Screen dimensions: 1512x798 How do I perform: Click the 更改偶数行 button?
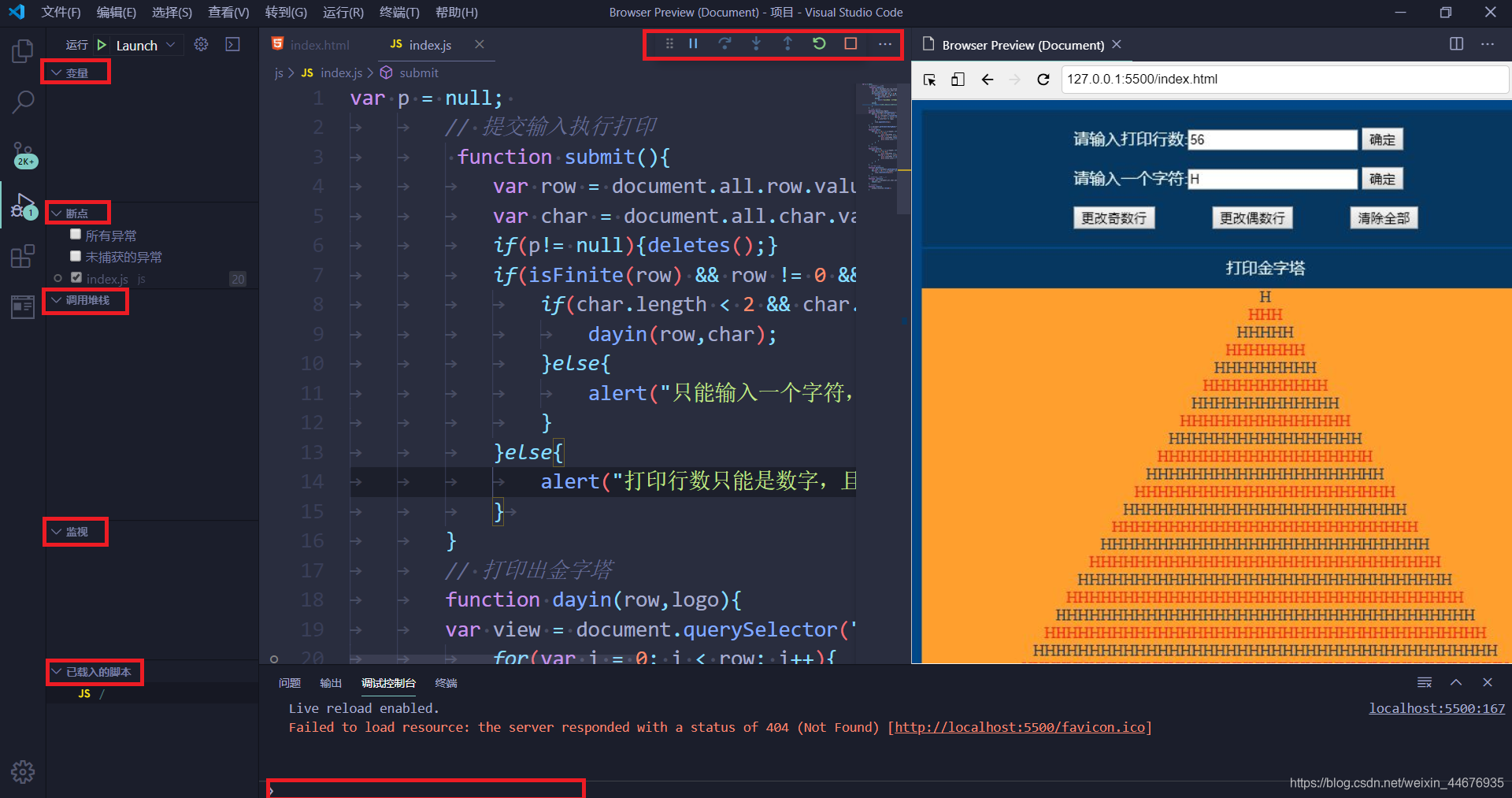tap(1252, 218)
